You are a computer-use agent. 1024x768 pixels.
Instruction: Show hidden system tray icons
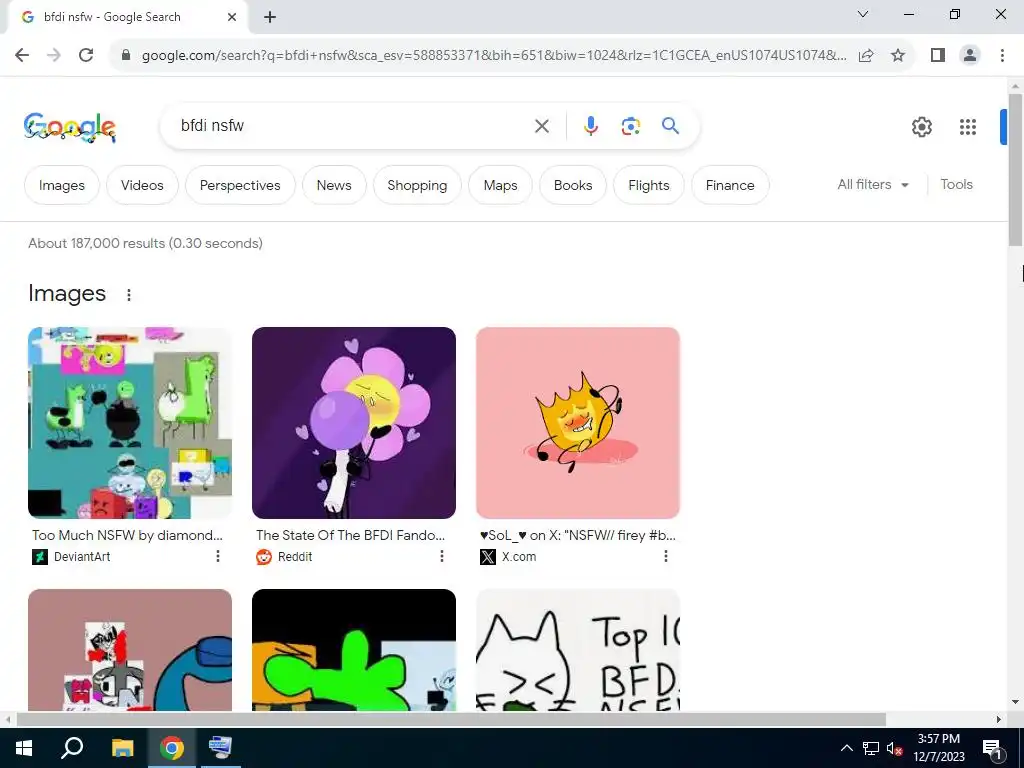[846, 748]
